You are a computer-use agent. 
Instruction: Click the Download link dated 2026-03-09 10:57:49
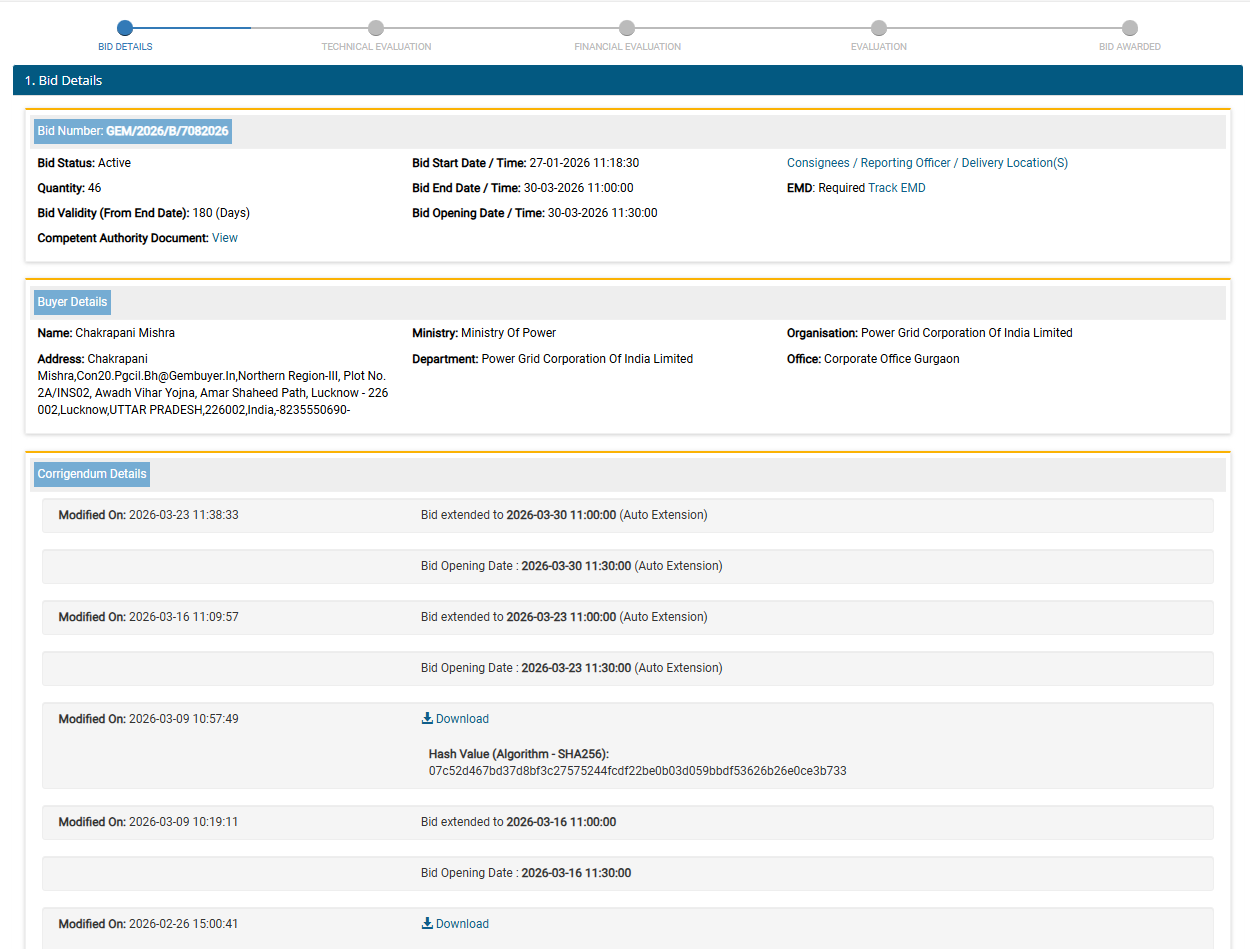(x=462, y=719)
